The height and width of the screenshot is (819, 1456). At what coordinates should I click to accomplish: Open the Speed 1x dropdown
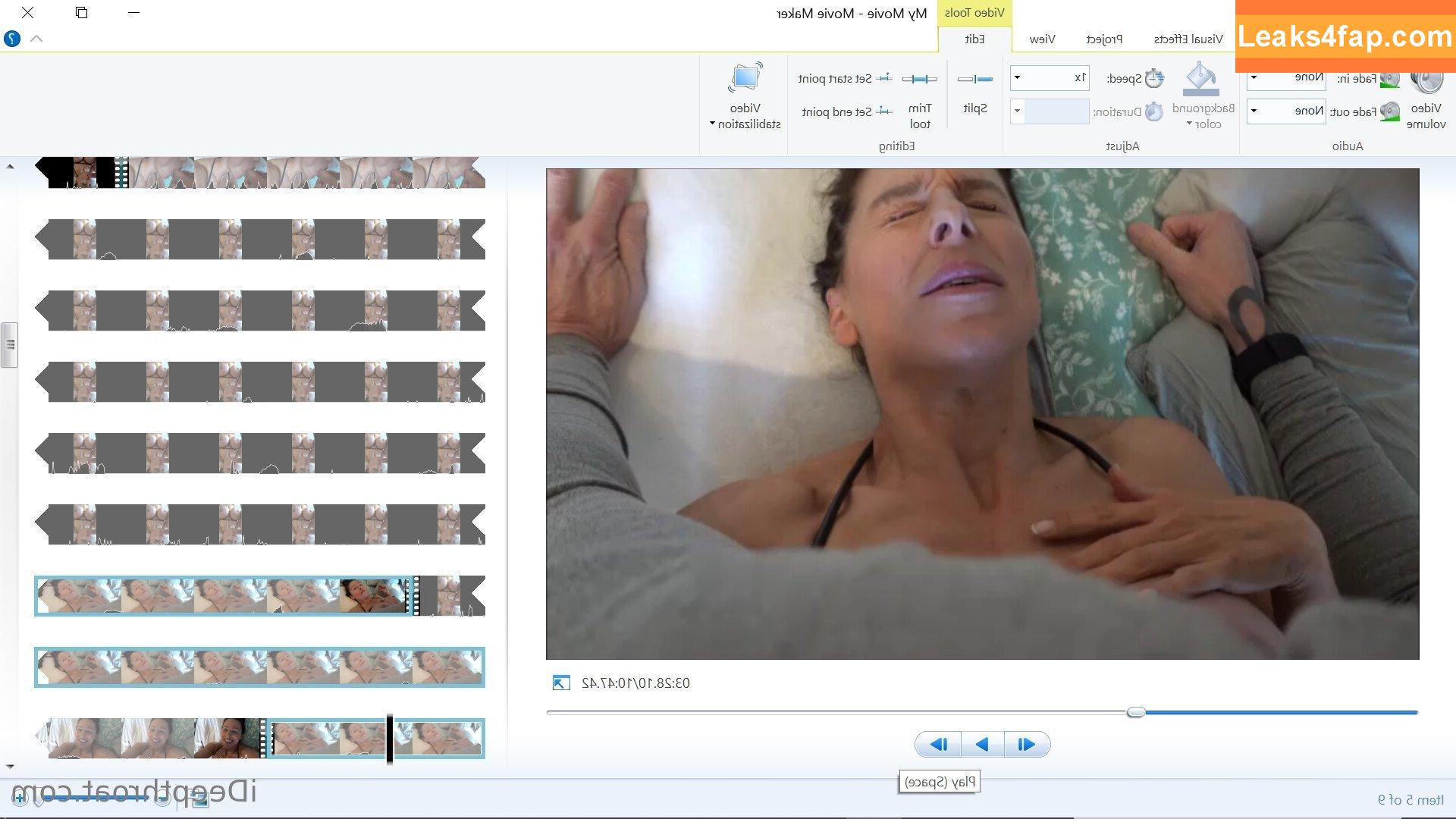(x=1017, y=77)
